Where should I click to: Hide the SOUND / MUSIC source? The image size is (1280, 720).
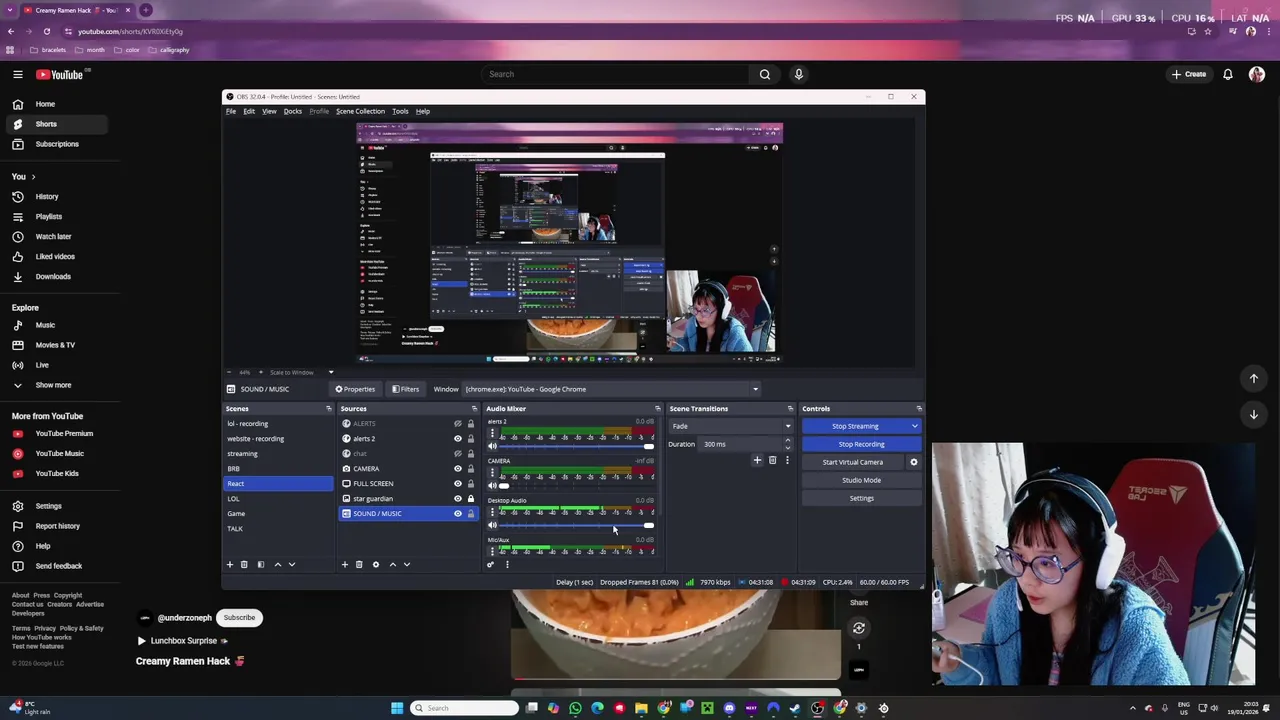pos(458,513)
